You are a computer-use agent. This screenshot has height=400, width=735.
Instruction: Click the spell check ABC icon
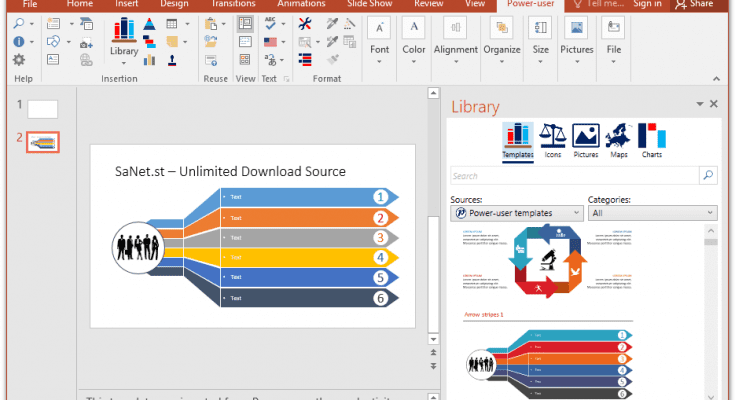click(x=270, y=23)
